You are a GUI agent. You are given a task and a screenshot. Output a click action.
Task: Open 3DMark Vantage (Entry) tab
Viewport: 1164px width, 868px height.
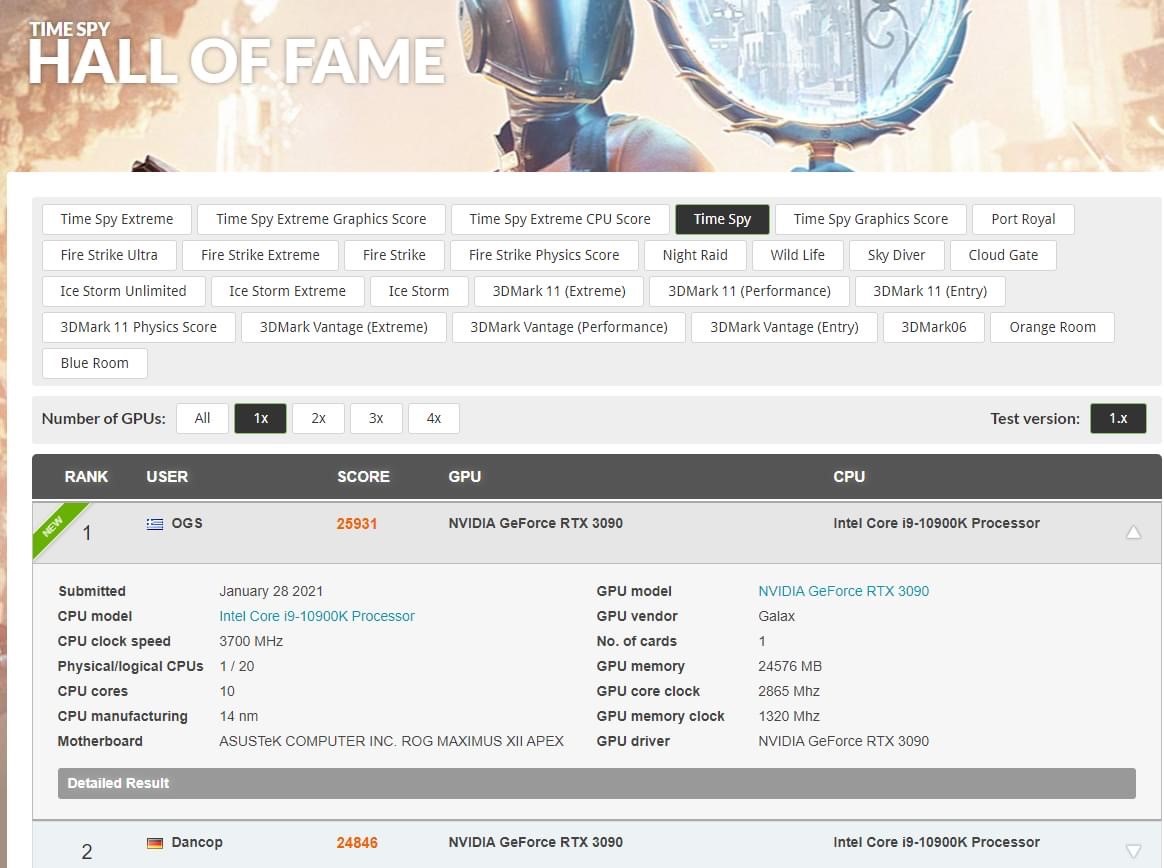(784, 327)
